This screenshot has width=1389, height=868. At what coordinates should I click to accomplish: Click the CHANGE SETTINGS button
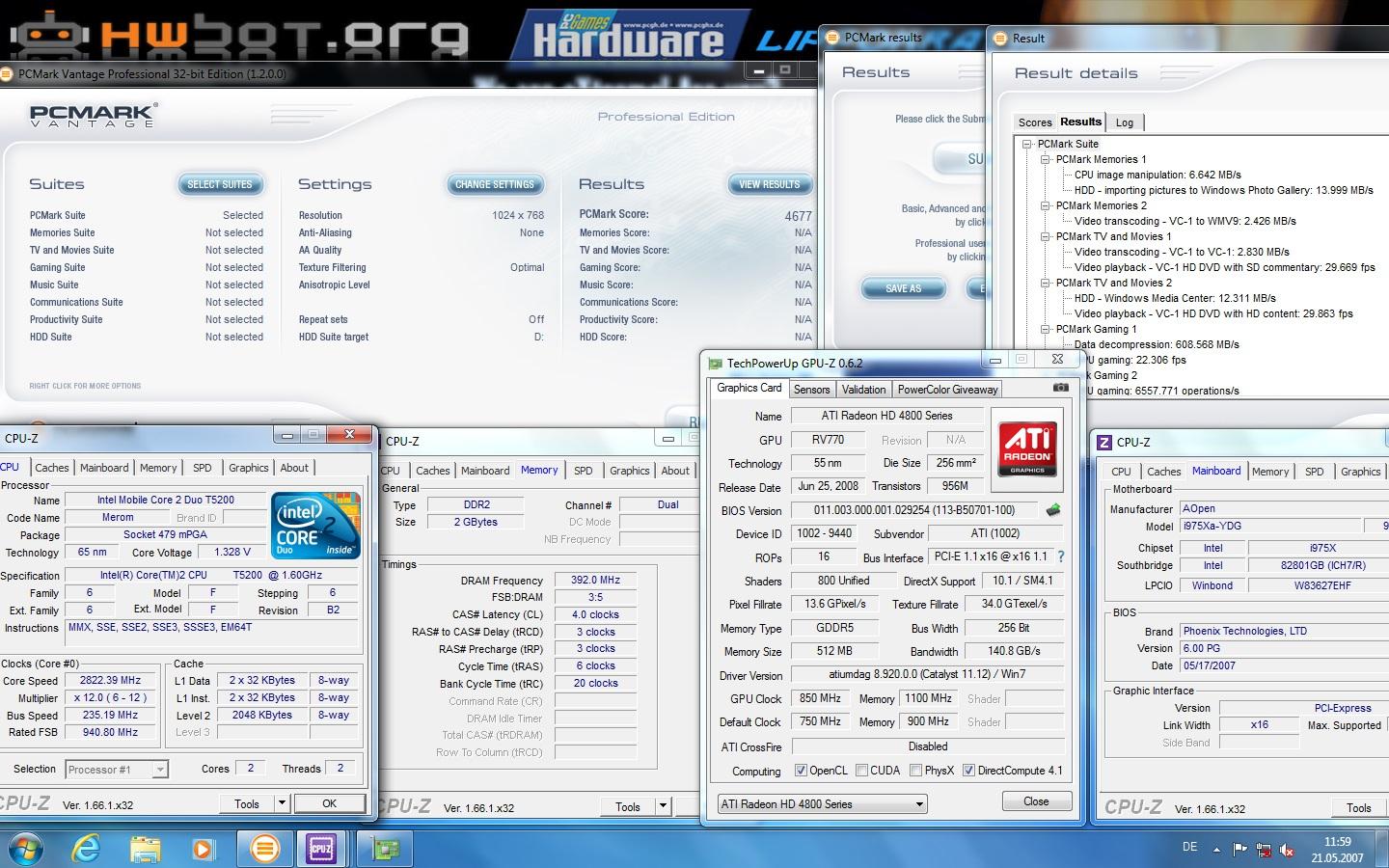pyautogui.click(x=495, y=184)
